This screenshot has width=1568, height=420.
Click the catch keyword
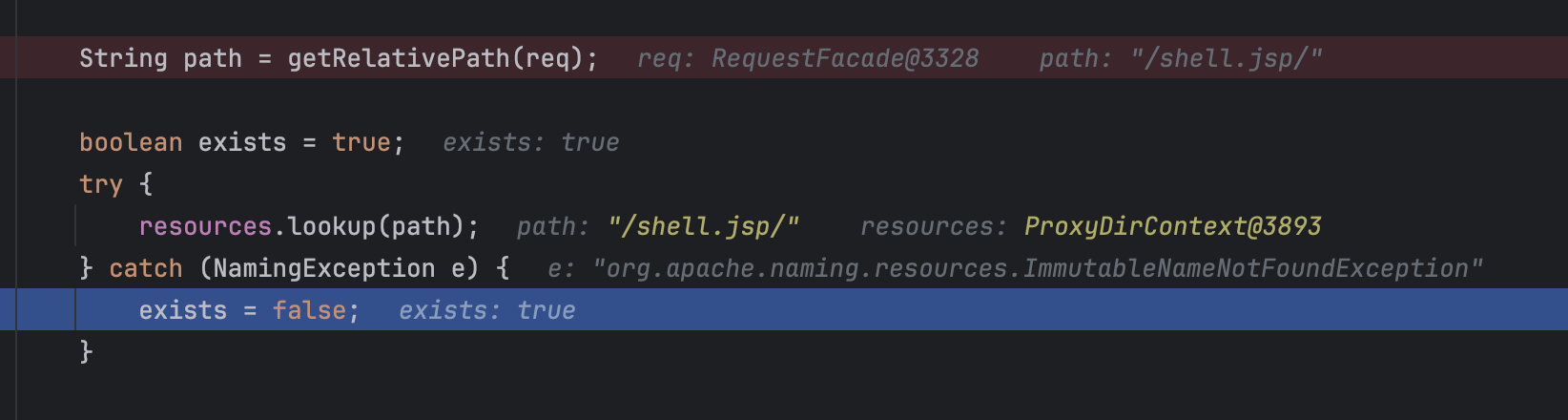146,268
